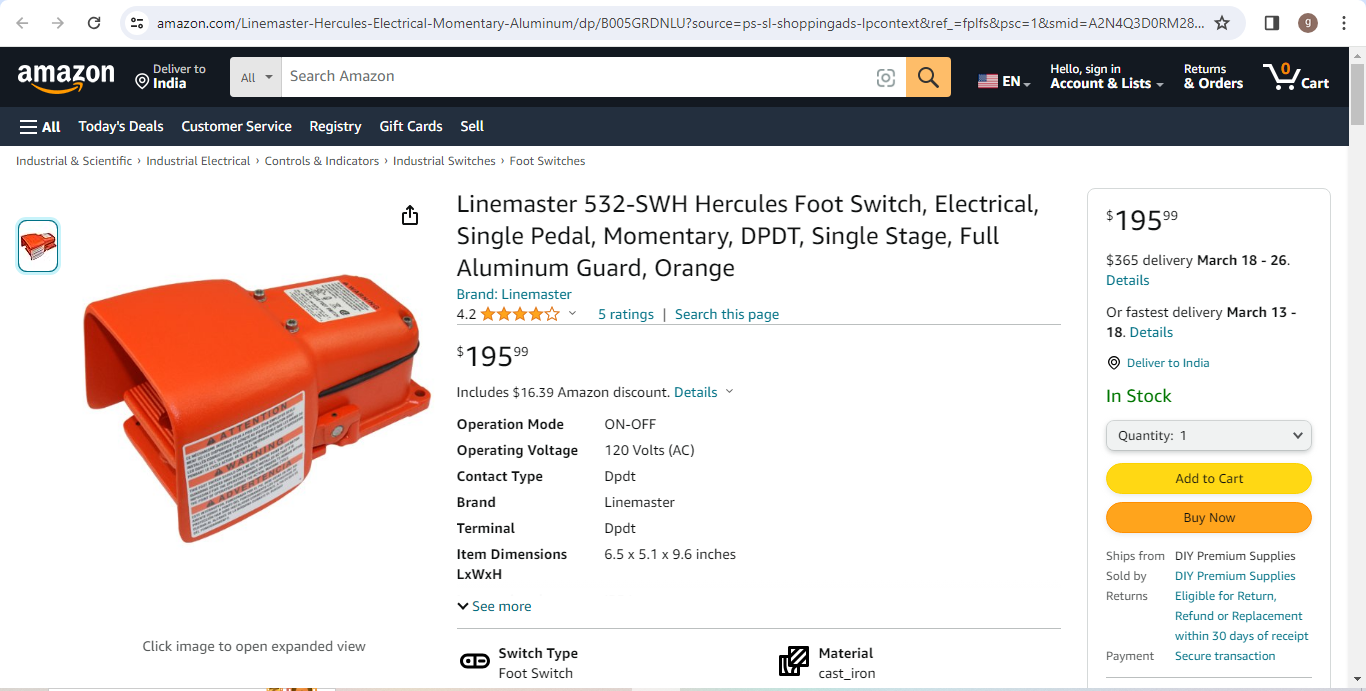Open Today's Deals

pos(121,127)
